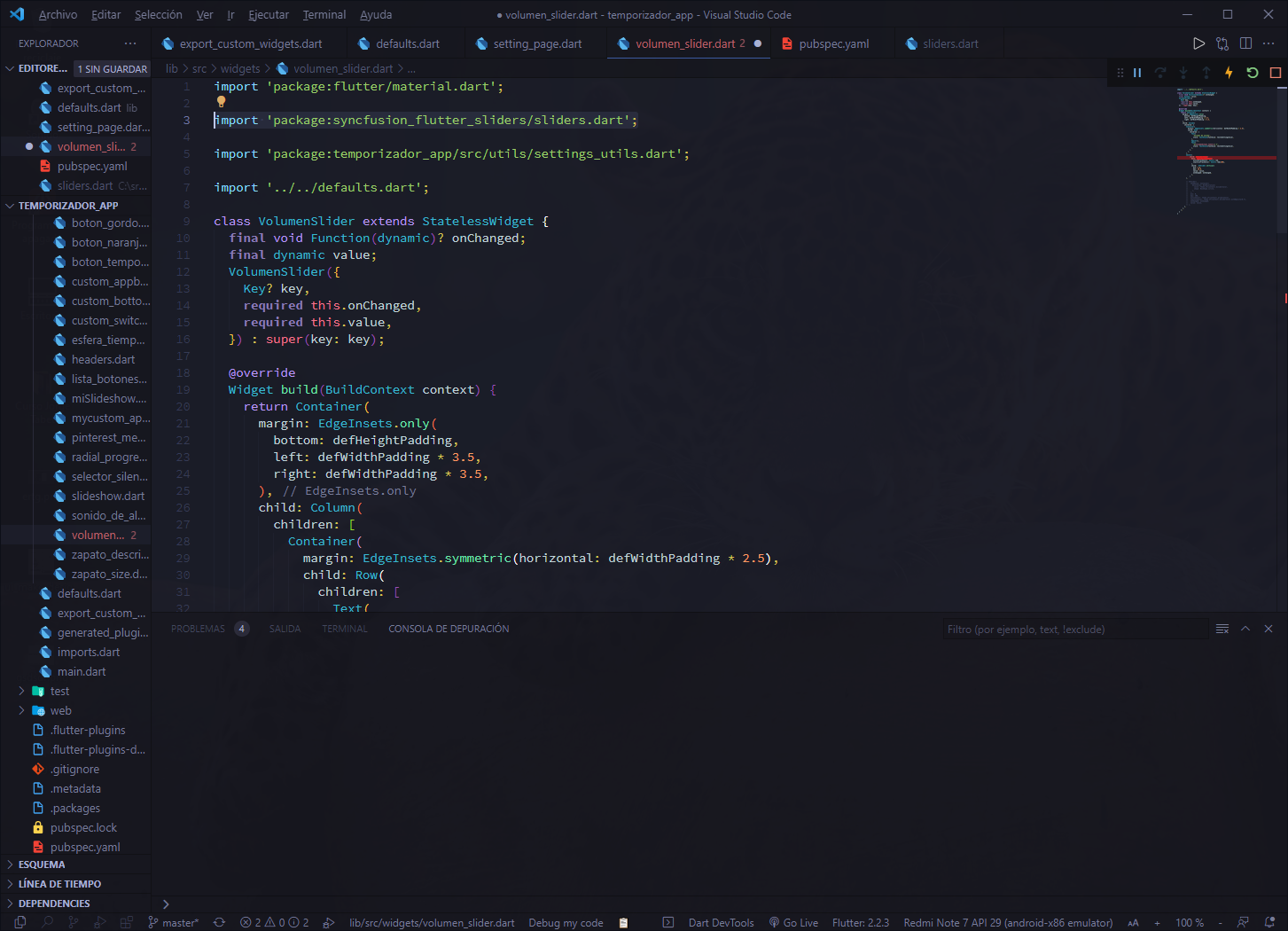Open Dart DevTools from the status bar
The width and height of the screenshot is (1288, 931).
(722, 923)
